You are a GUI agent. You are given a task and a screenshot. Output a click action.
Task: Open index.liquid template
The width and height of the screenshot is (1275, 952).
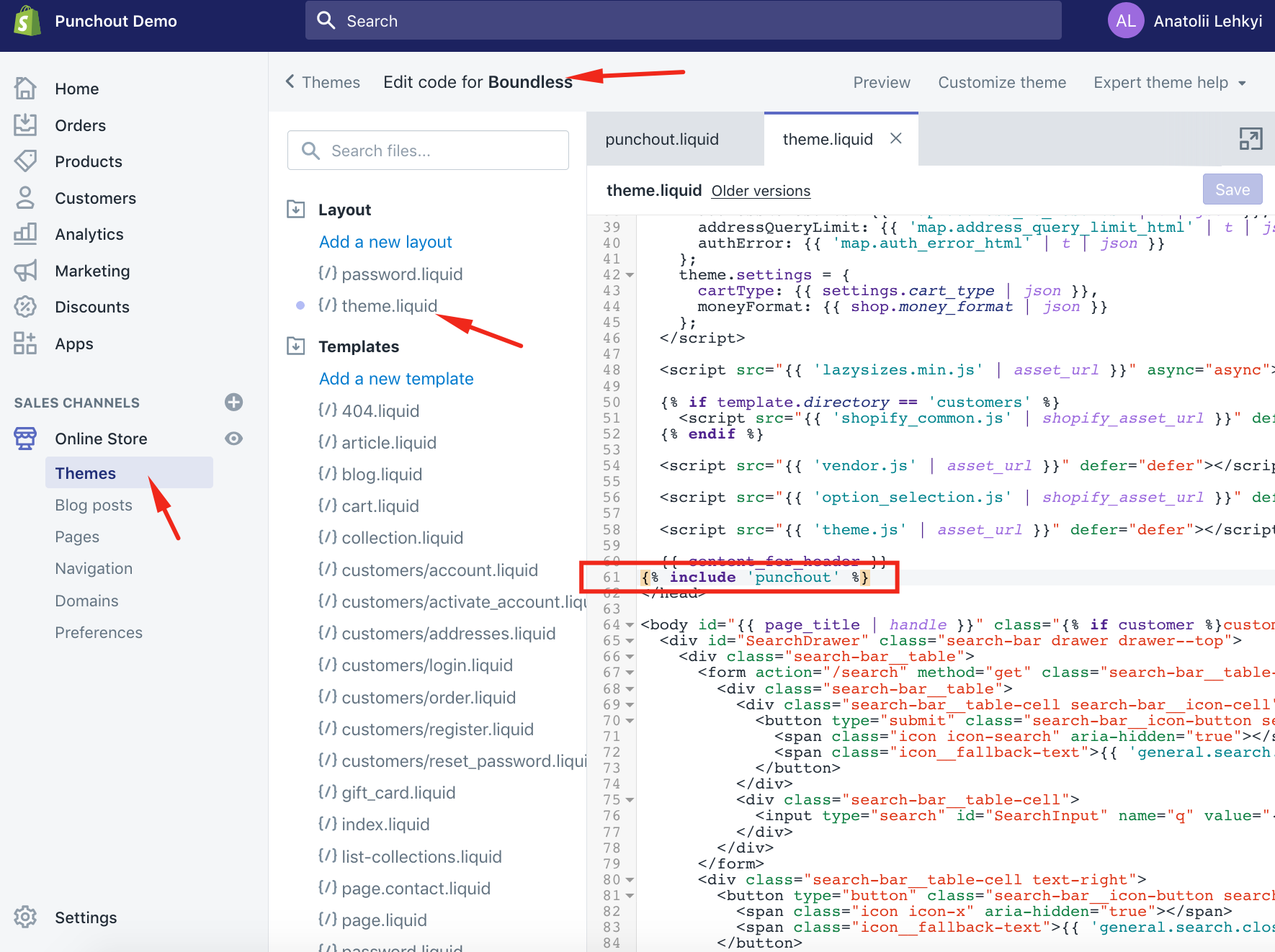[373, 825]
